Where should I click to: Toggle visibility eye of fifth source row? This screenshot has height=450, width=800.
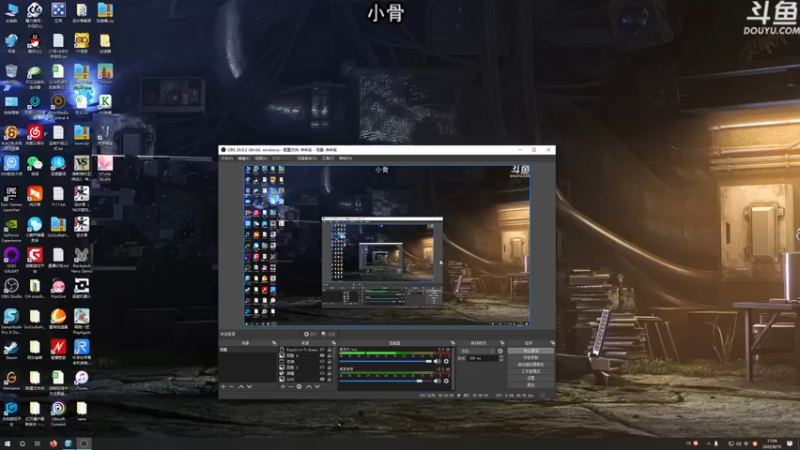coord(322,373)
